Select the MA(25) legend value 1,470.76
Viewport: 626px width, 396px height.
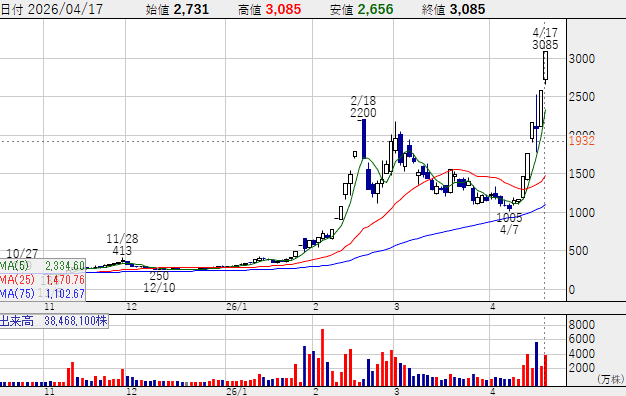pos(65,280)
